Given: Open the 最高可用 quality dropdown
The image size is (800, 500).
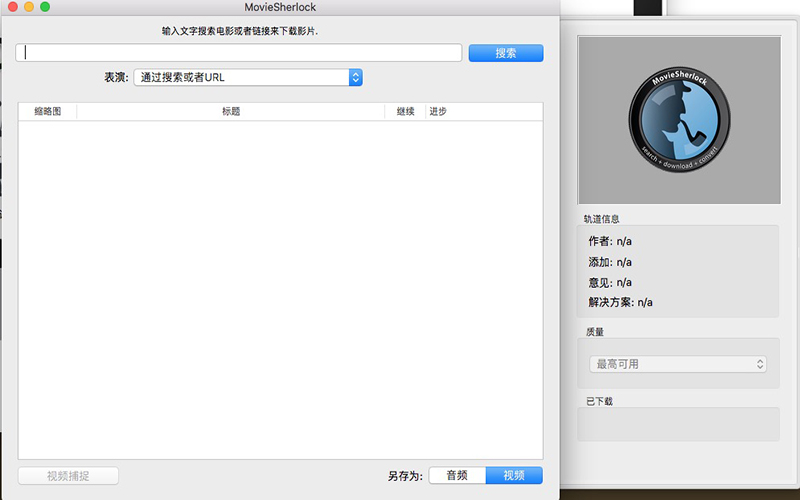Looking at the screenshot, I should [x=678, y=364].
